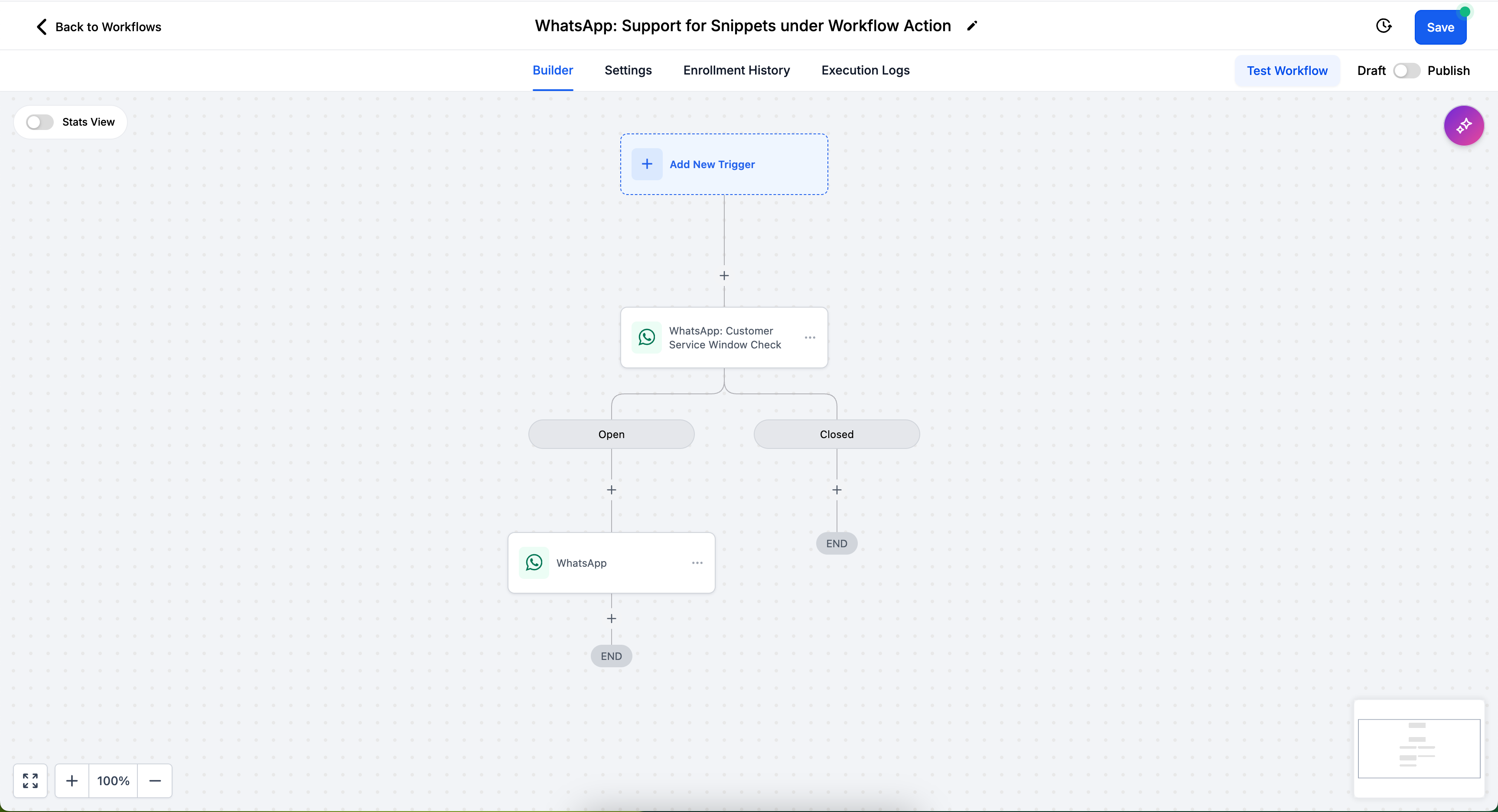Select the Open branch pill

611,434
